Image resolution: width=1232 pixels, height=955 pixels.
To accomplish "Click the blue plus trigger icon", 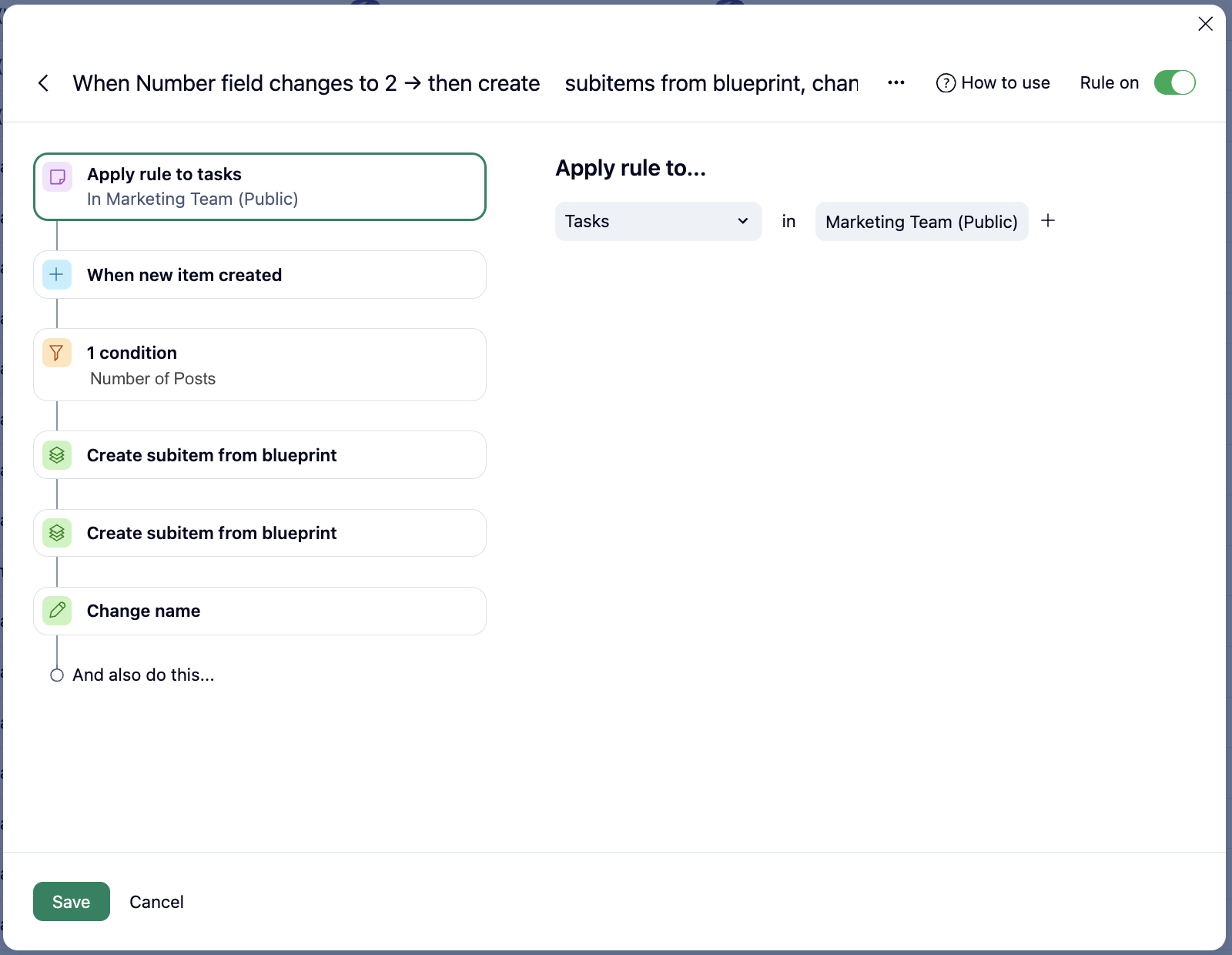I will point(57,275).
